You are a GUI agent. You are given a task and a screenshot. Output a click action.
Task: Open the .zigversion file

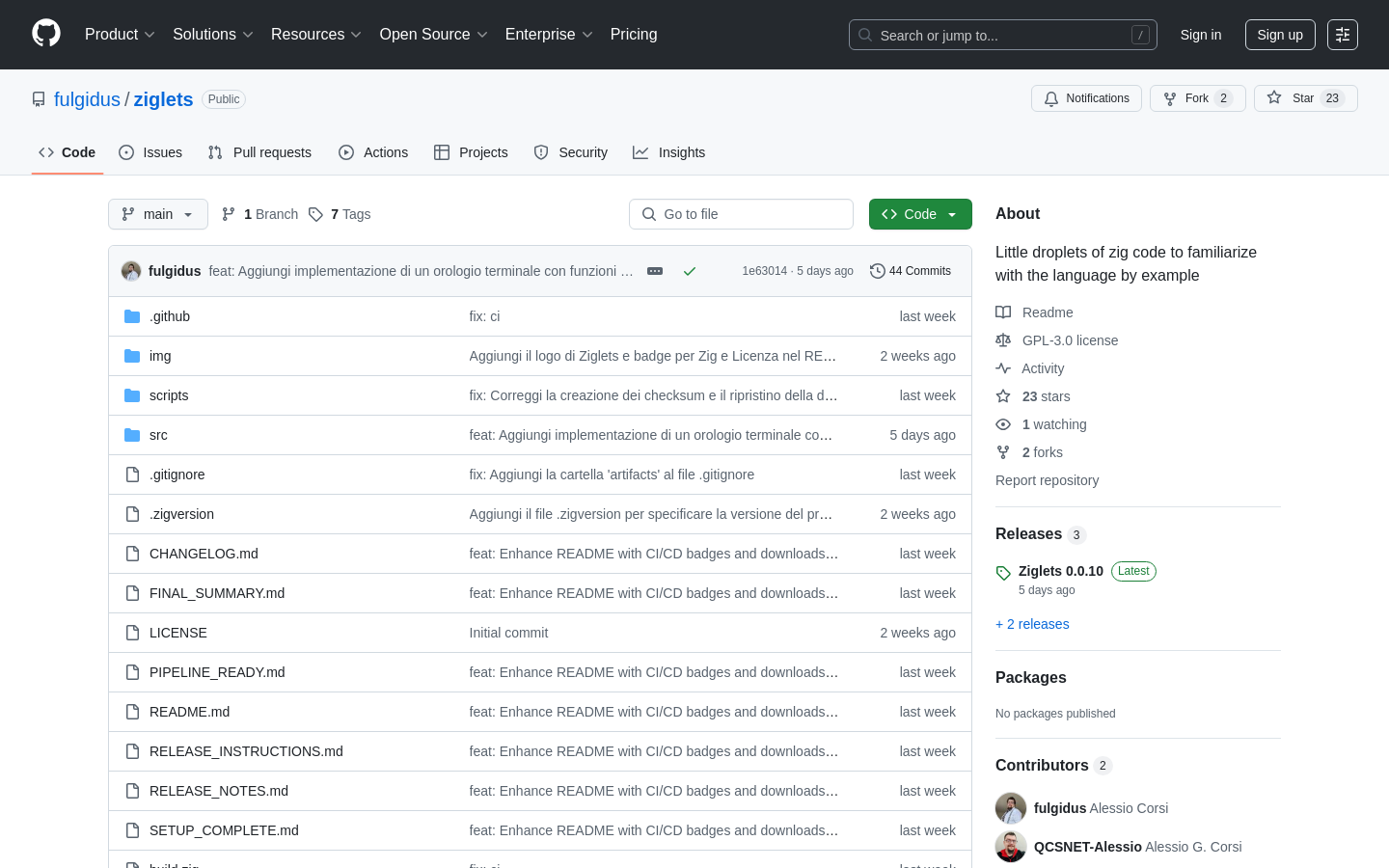tap(182, 514)
